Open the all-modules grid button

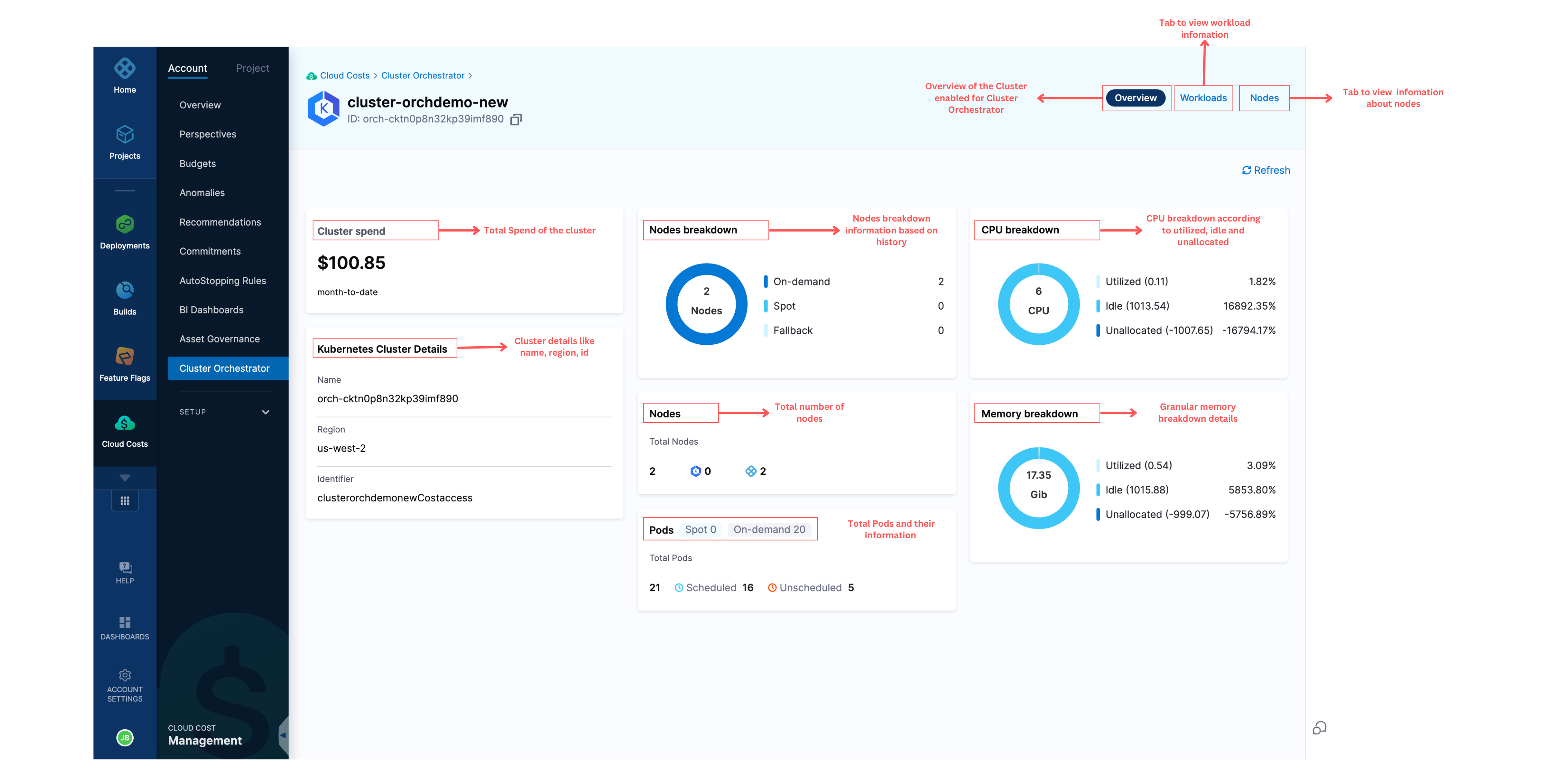point(125,501)
